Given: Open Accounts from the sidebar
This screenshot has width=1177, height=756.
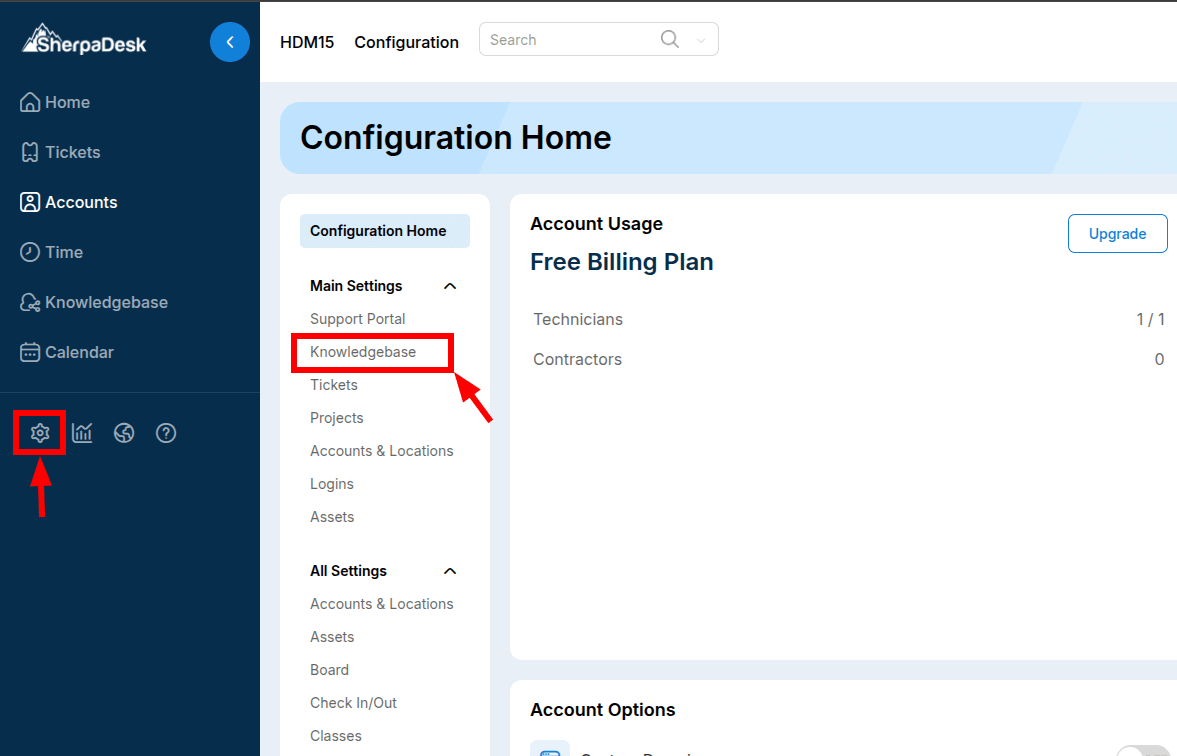Looking at the screenshot, I should tap(78, 202).
